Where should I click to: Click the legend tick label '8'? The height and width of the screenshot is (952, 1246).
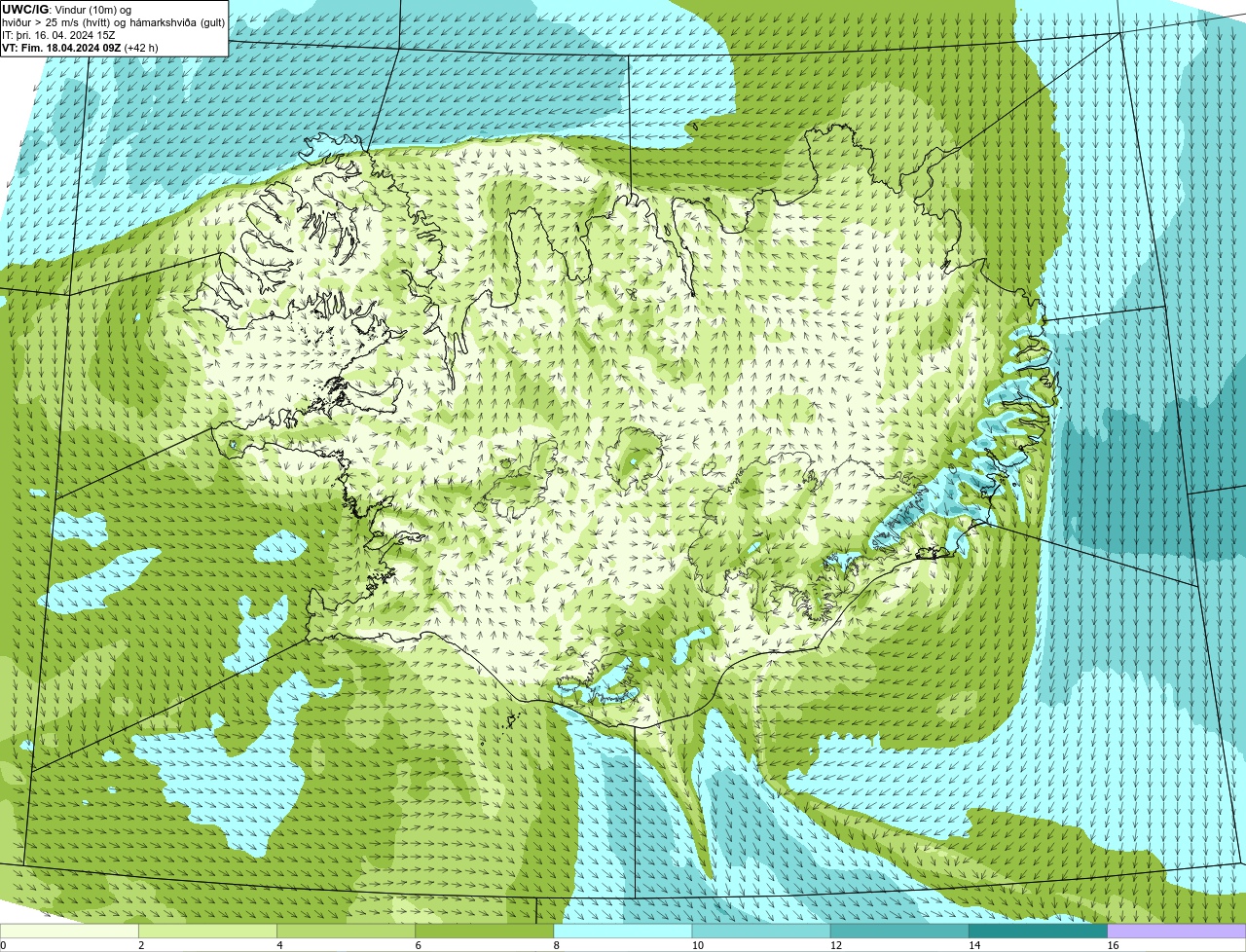pyautogui.click(x=557, y=945)
